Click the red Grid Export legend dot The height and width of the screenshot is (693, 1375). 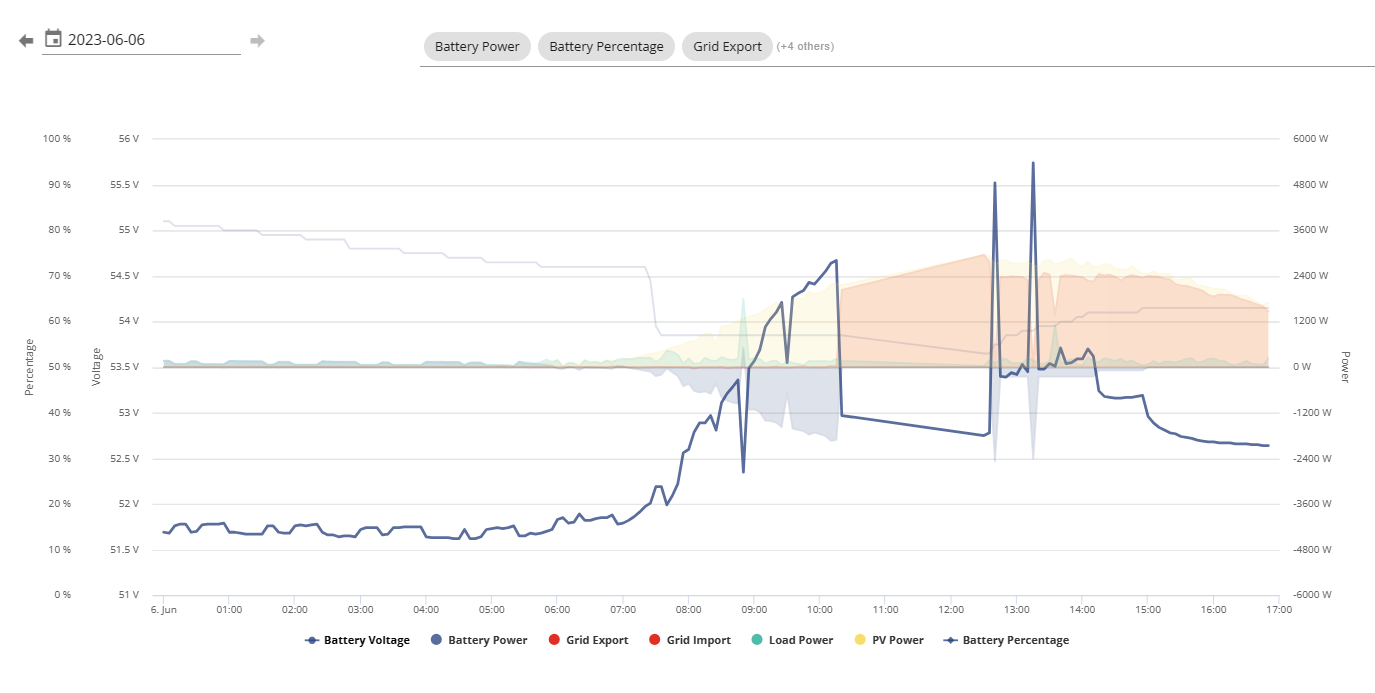coord(554,640)
